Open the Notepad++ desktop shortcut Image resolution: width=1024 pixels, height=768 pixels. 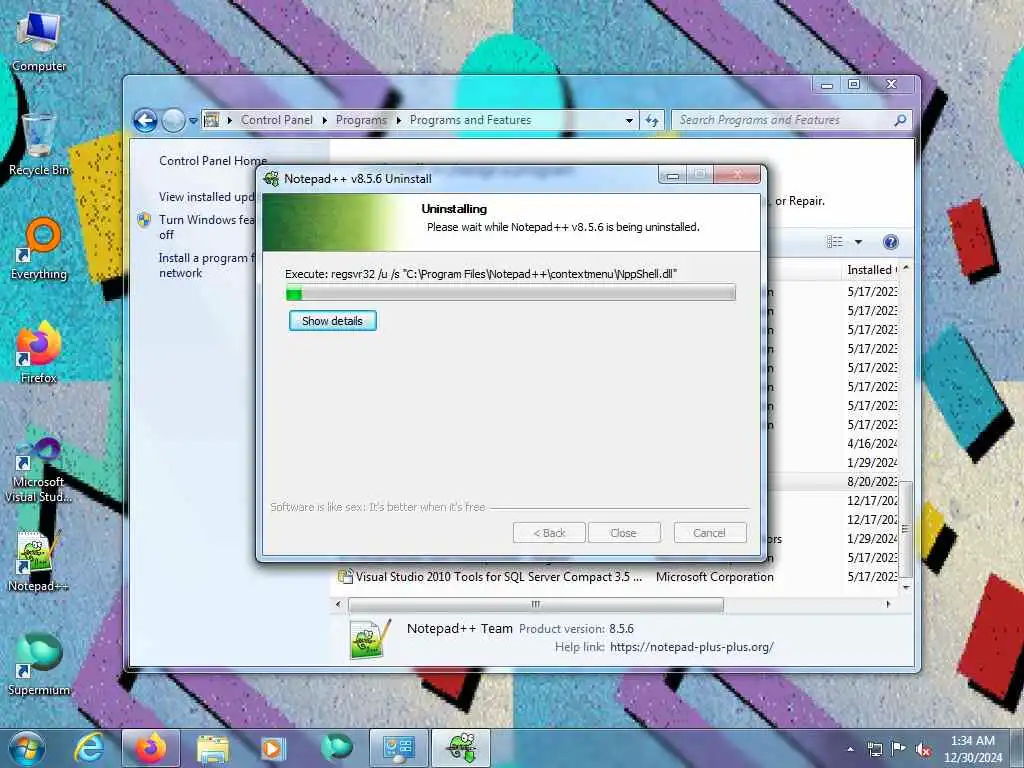pos(39,560)
